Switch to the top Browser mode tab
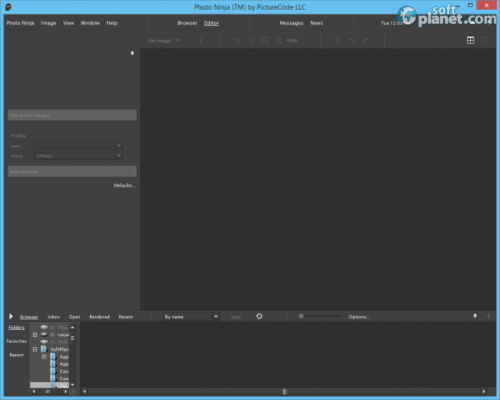The width and height of the screenshot is (500, 400). coord(187,23)
